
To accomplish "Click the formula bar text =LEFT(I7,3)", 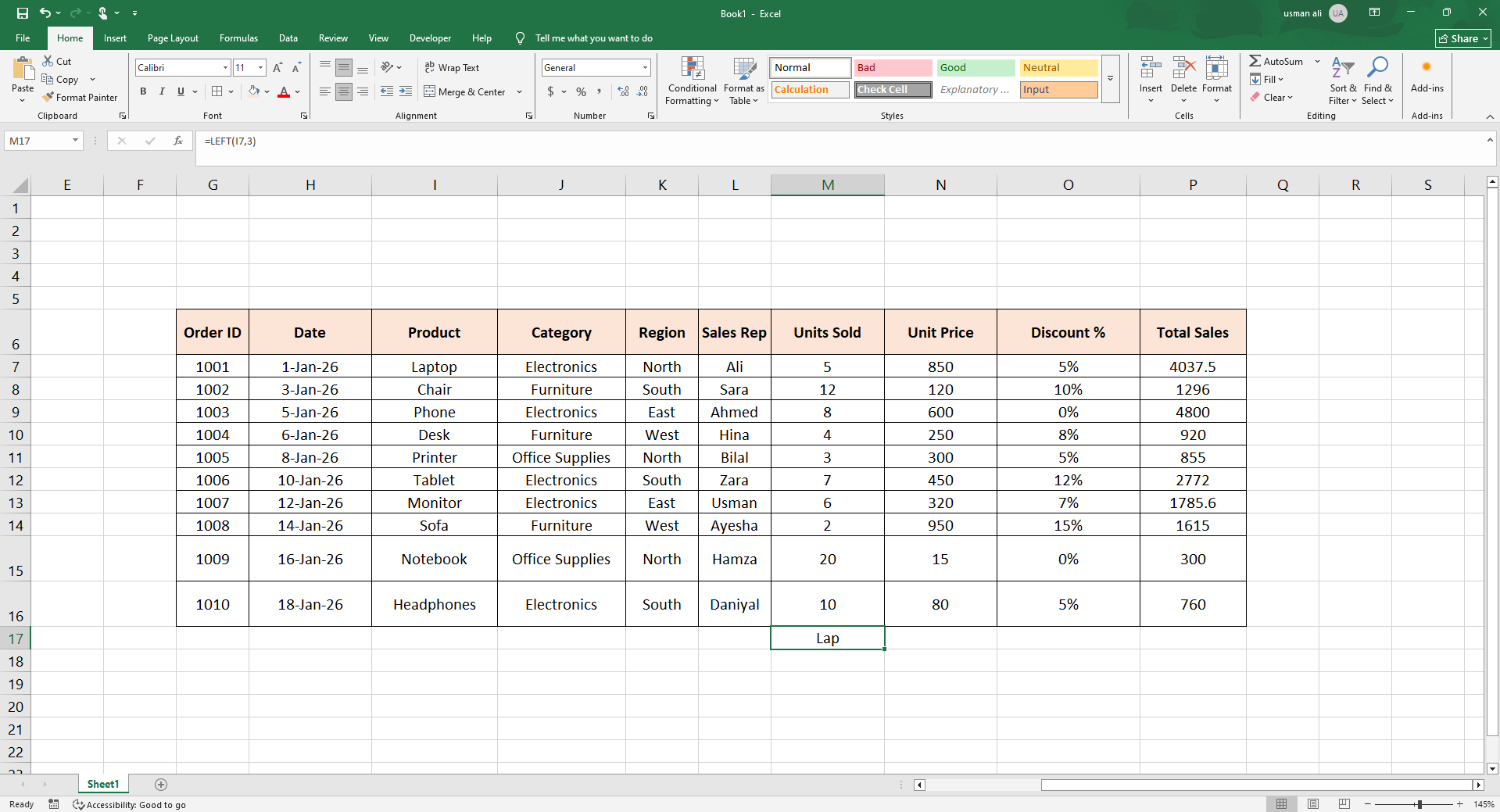I will (x=230, y=141).
